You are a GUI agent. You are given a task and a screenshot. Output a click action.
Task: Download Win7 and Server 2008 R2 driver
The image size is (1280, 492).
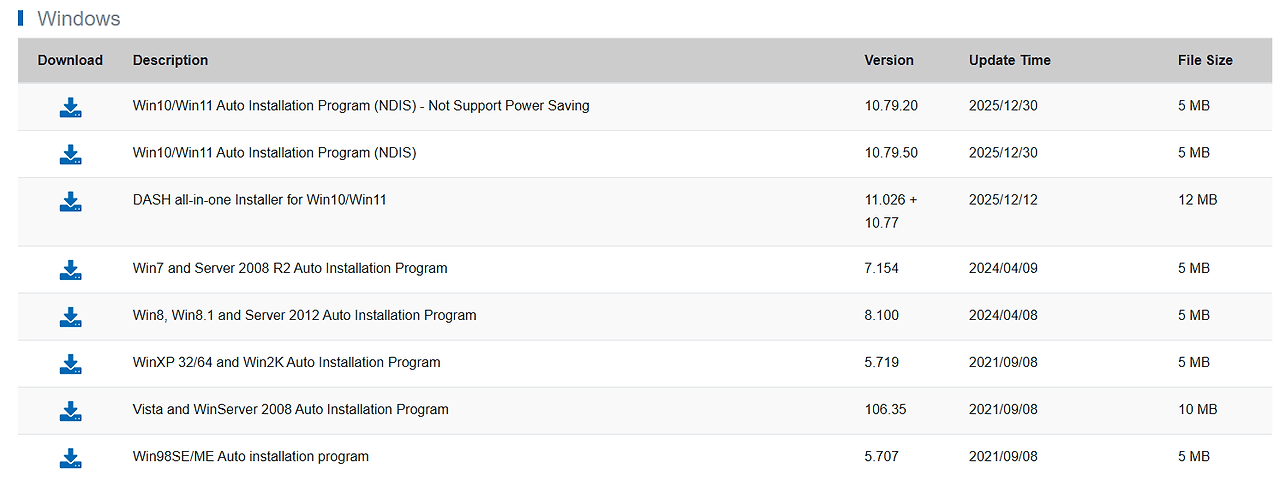coord(70,269)
